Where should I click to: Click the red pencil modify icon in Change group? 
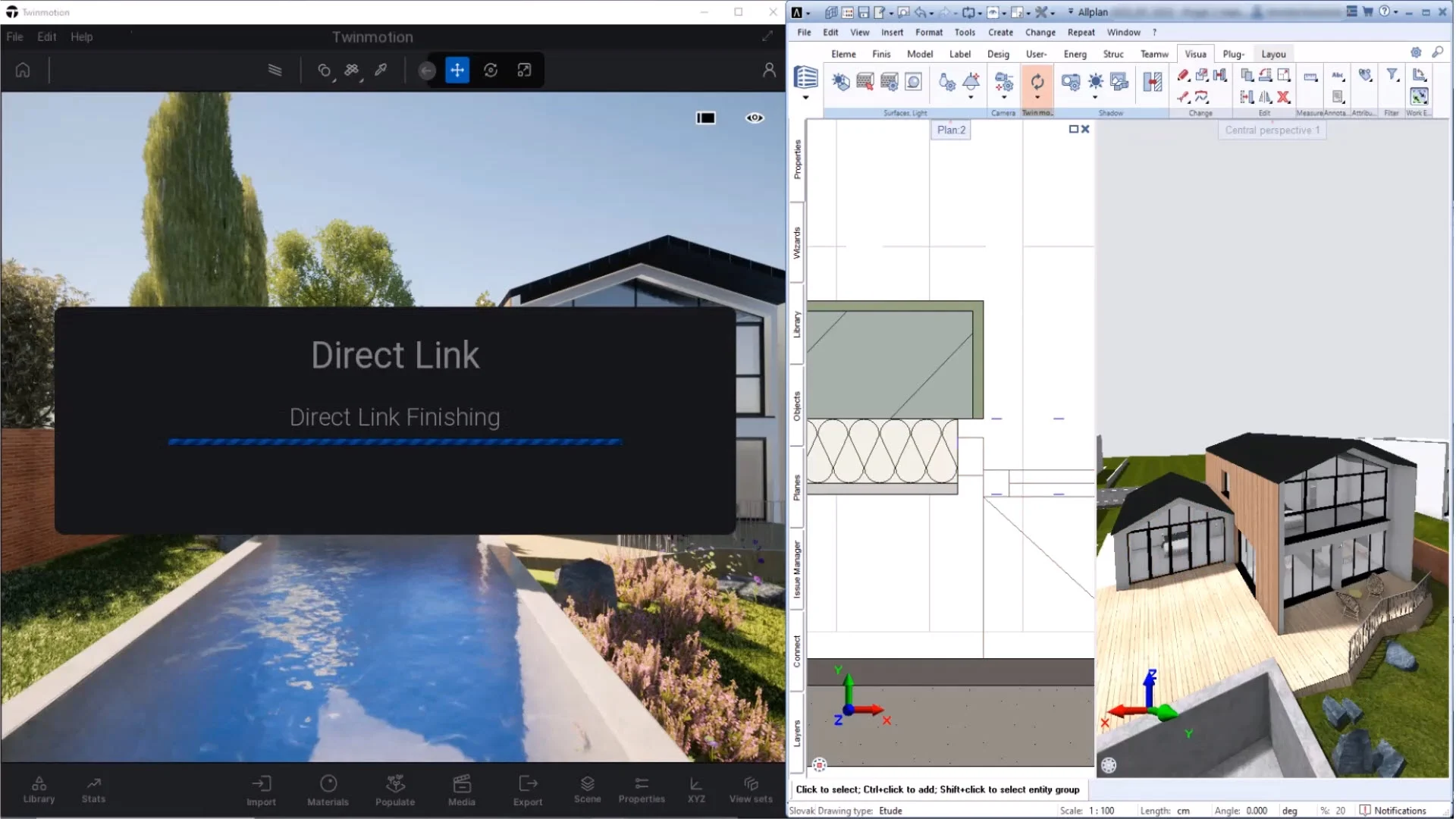(x=1183, y=74)
